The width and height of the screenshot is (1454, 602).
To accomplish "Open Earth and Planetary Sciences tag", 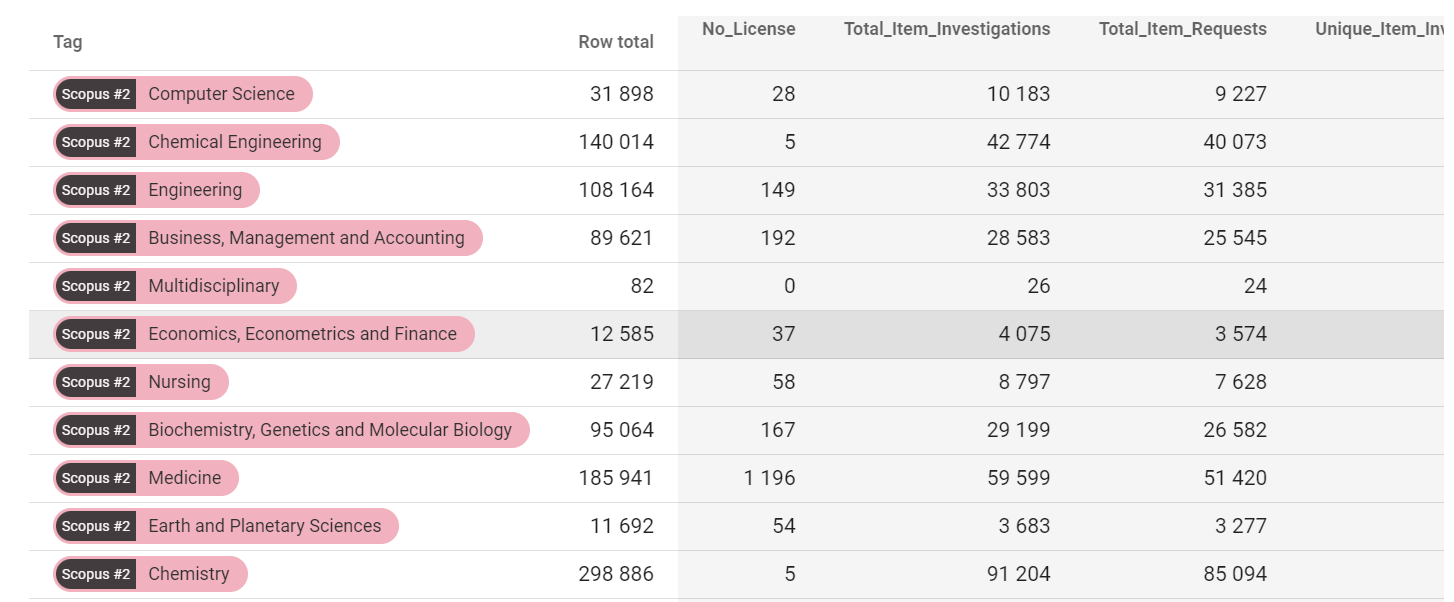I will (226, 526).
